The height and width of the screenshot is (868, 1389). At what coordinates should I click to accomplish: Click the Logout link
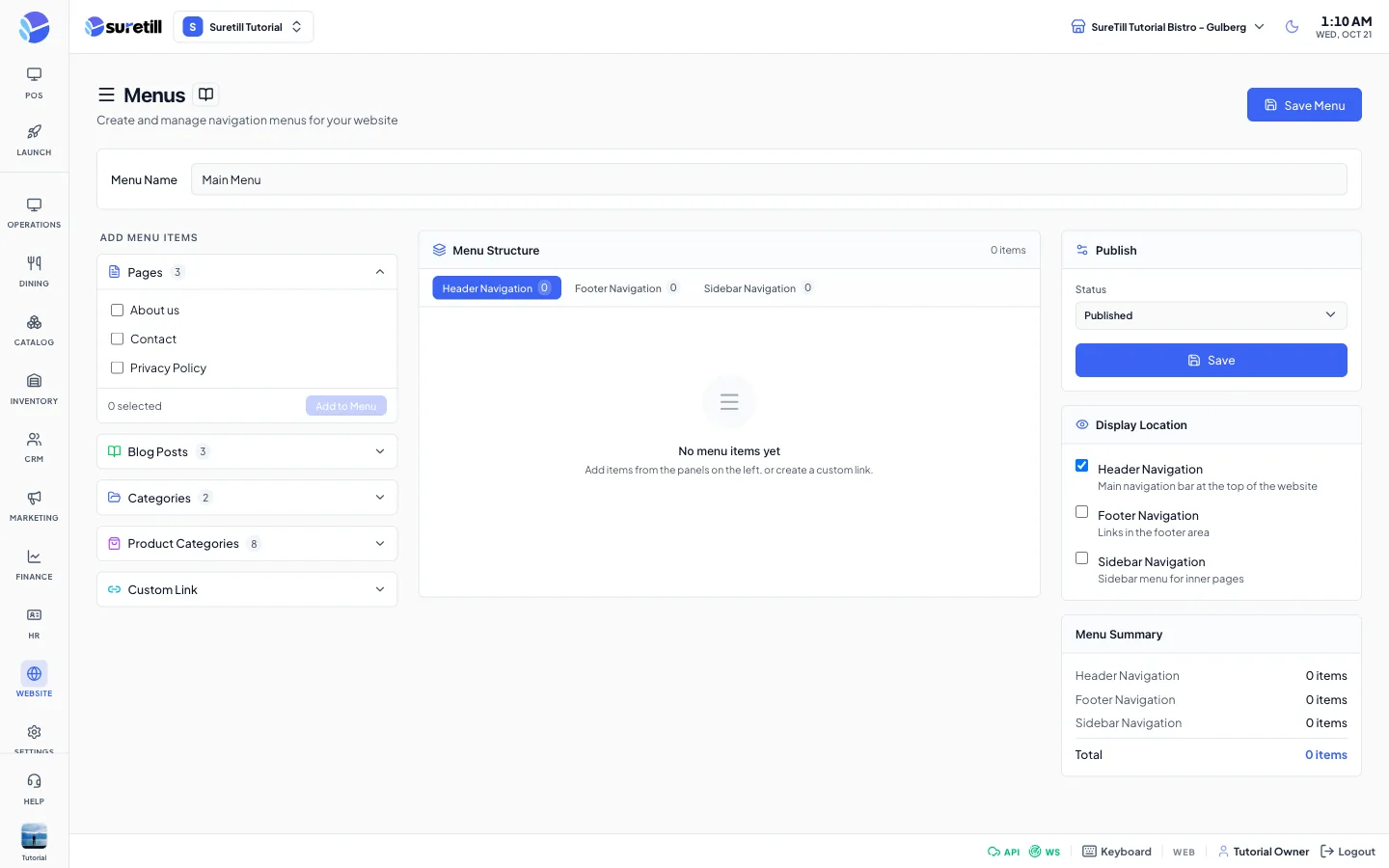(1348, 852)
